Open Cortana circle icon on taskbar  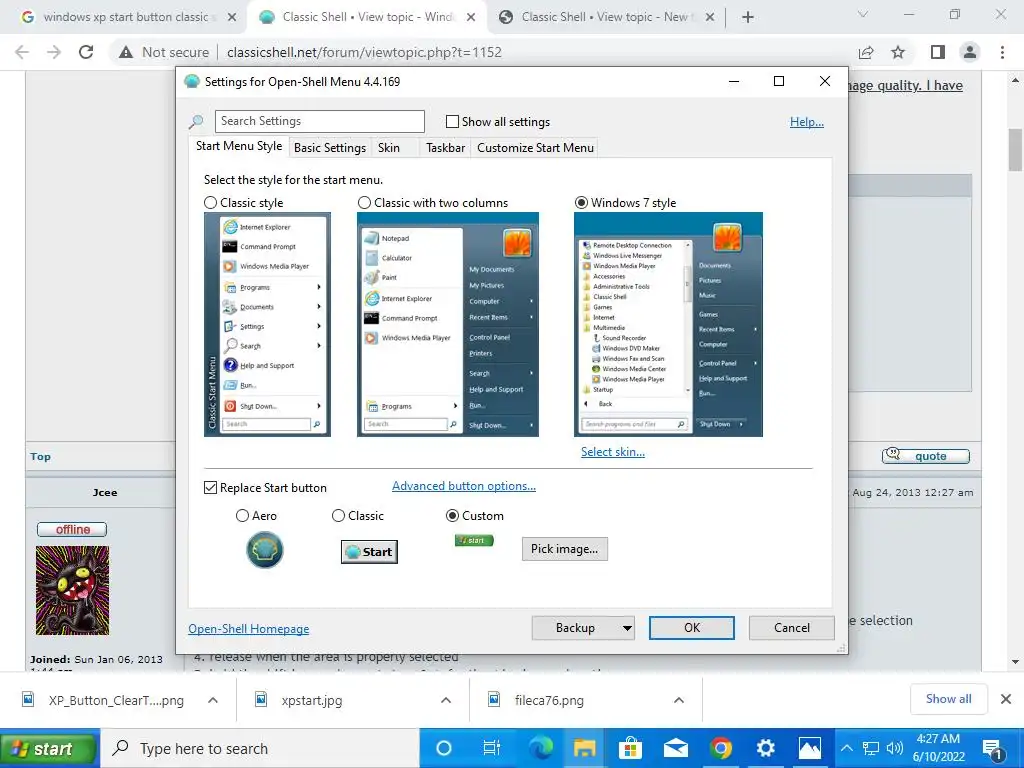[443, 748]
